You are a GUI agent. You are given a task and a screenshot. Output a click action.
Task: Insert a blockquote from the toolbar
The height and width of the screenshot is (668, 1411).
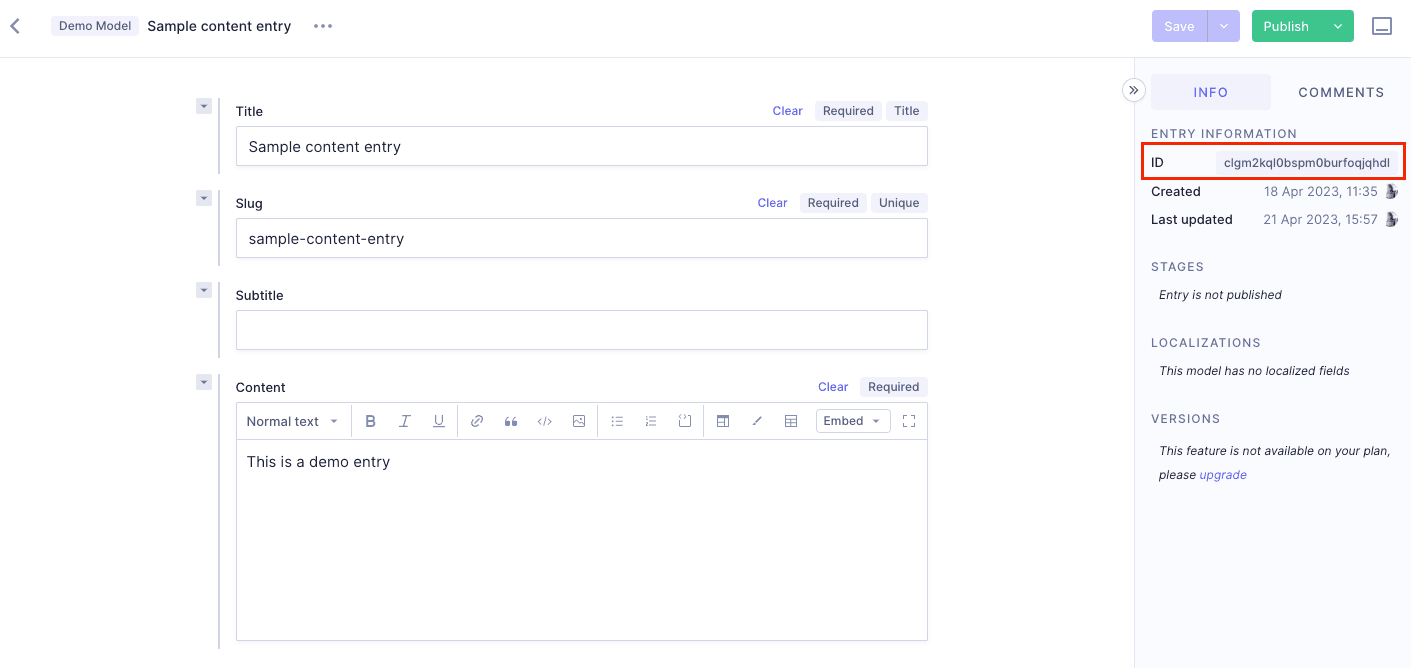[x=511, y=420]
